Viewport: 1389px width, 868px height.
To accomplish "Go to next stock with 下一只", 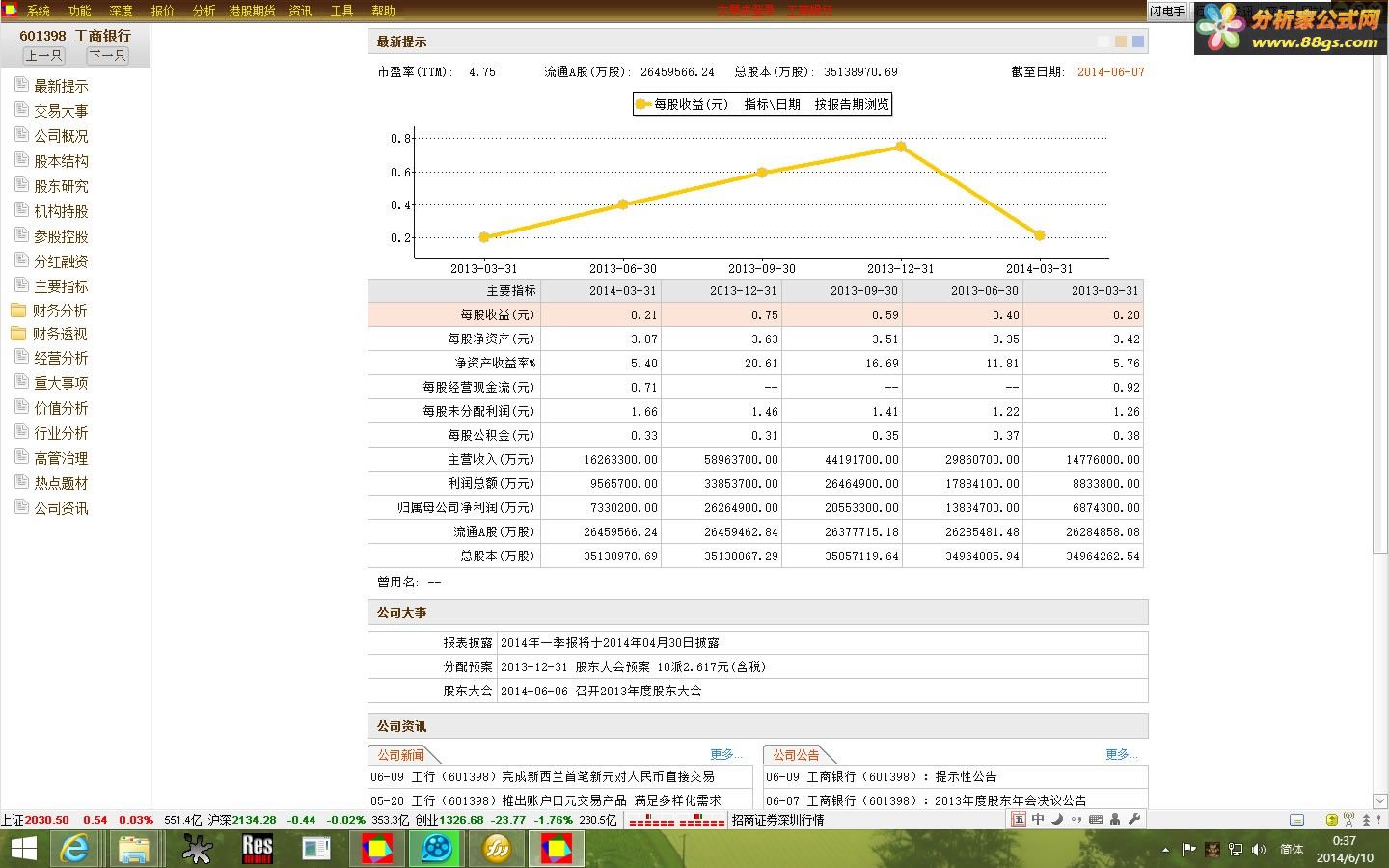I will click(107, 55).
